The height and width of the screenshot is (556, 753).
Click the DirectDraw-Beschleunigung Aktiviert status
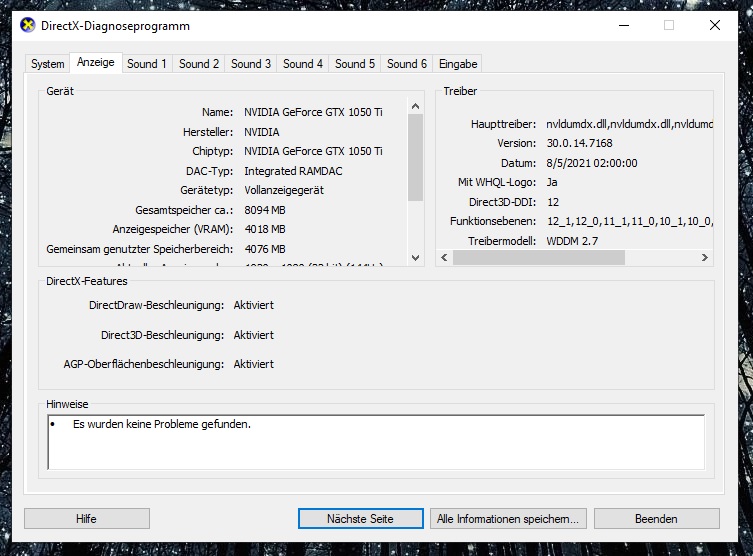click(254, 305)
